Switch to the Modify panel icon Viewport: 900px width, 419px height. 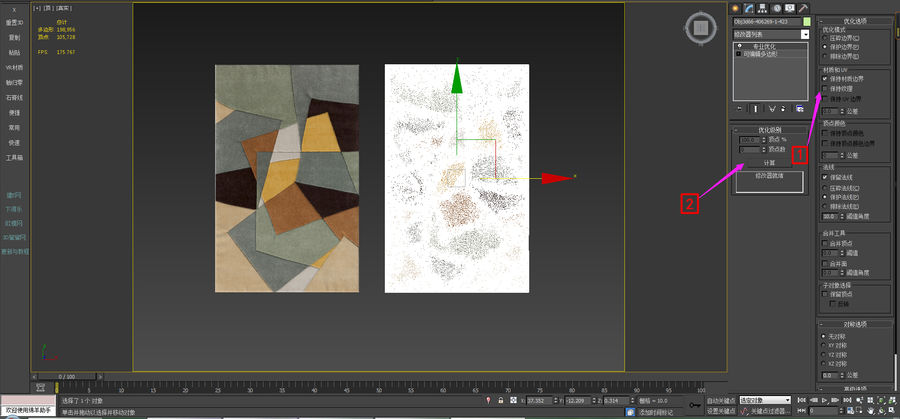748,8
